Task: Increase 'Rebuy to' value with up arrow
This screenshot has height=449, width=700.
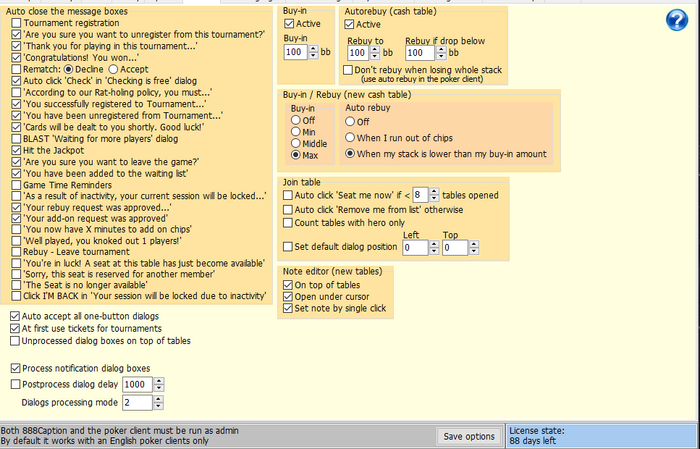Action: tap(375, 49)
